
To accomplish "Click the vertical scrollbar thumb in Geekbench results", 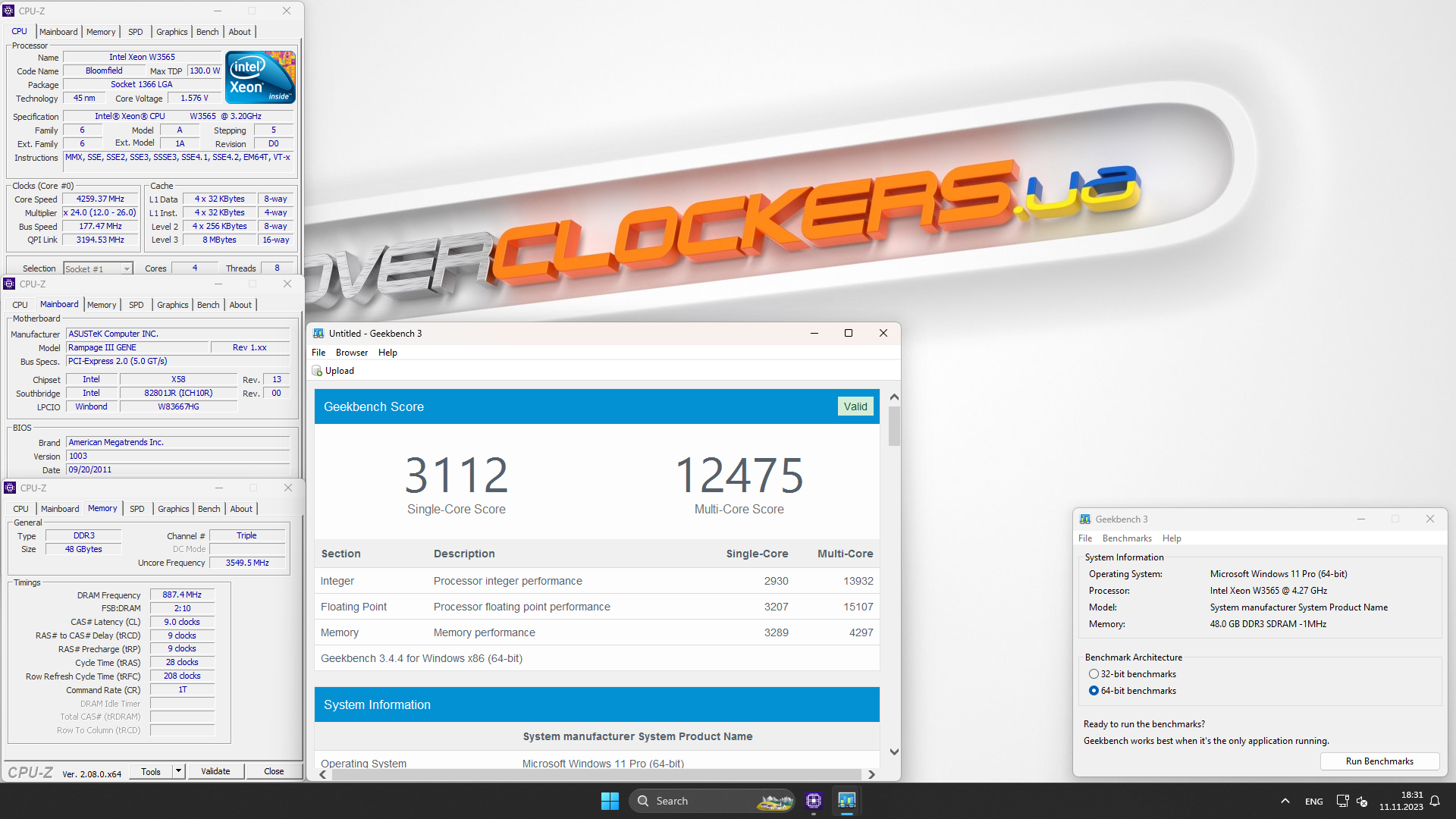I will coord(894,426).
